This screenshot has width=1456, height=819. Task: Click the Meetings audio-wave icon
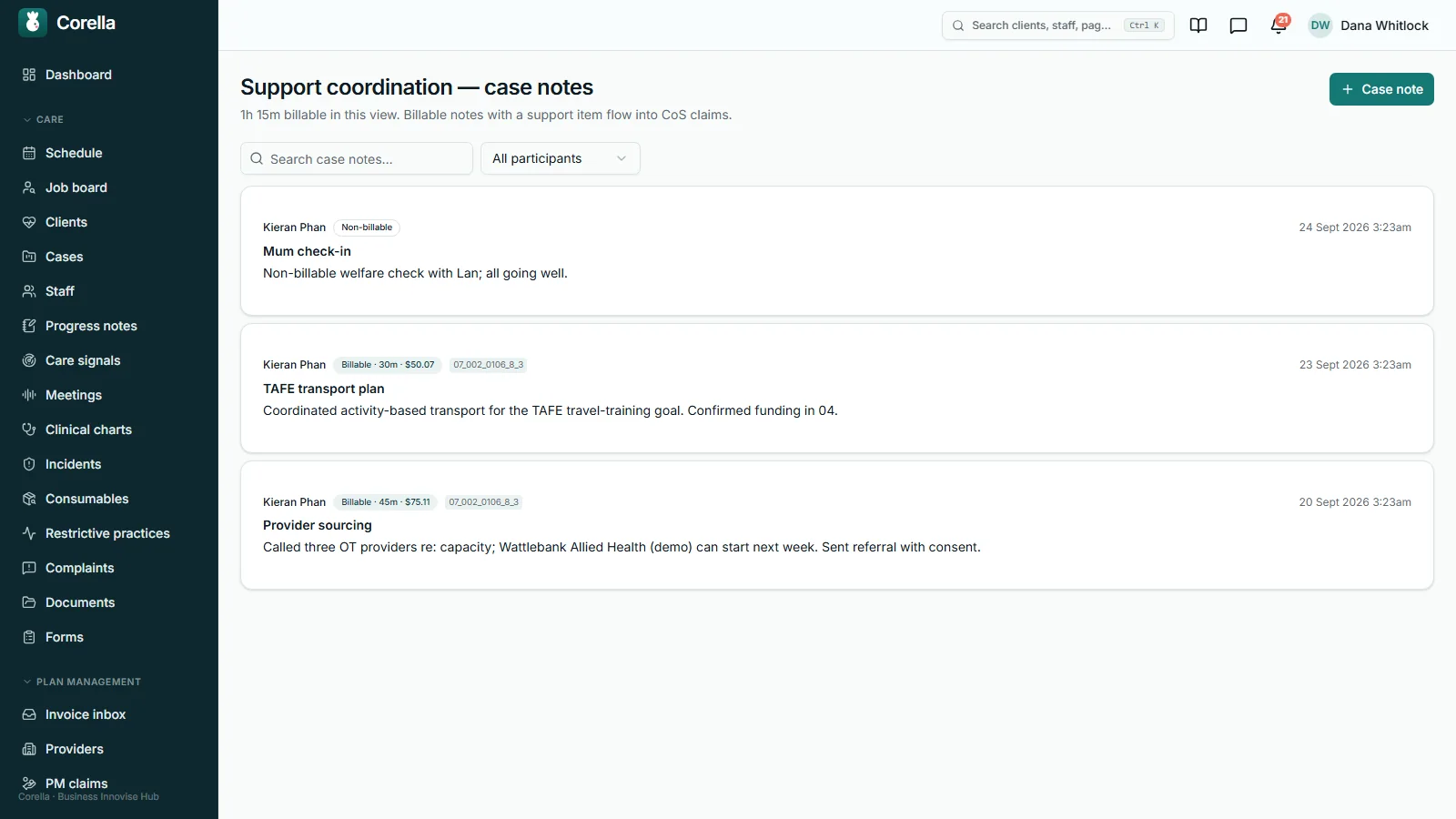(29, 395)
